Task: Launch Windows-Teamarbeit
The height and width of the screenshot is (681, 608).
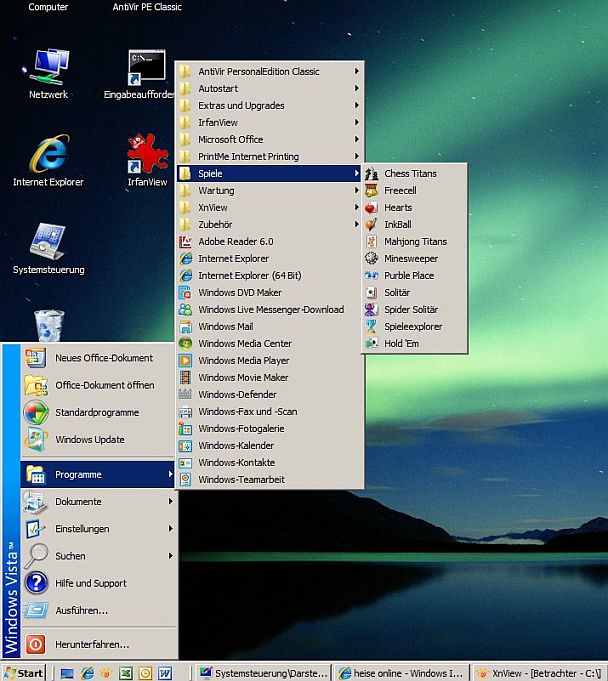Action: (x=269, y=479)
